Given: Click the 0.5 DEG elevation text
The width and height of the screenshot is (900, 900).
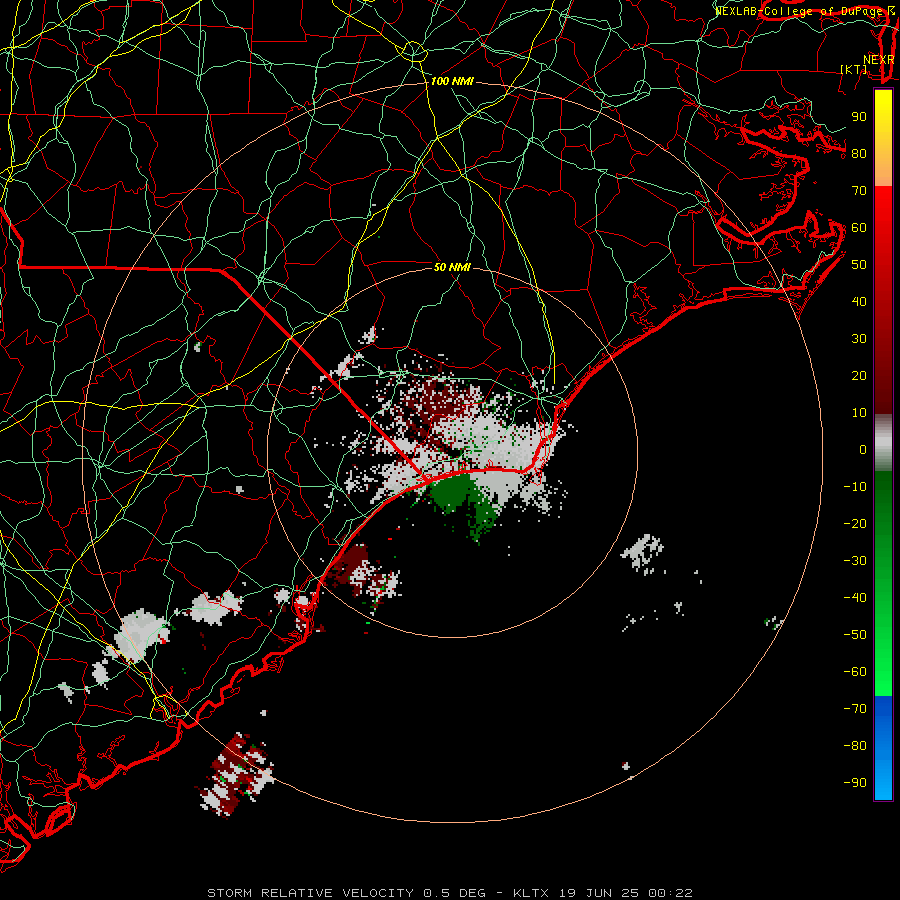Looking at the screenshot, I should (x=455, y=893).
